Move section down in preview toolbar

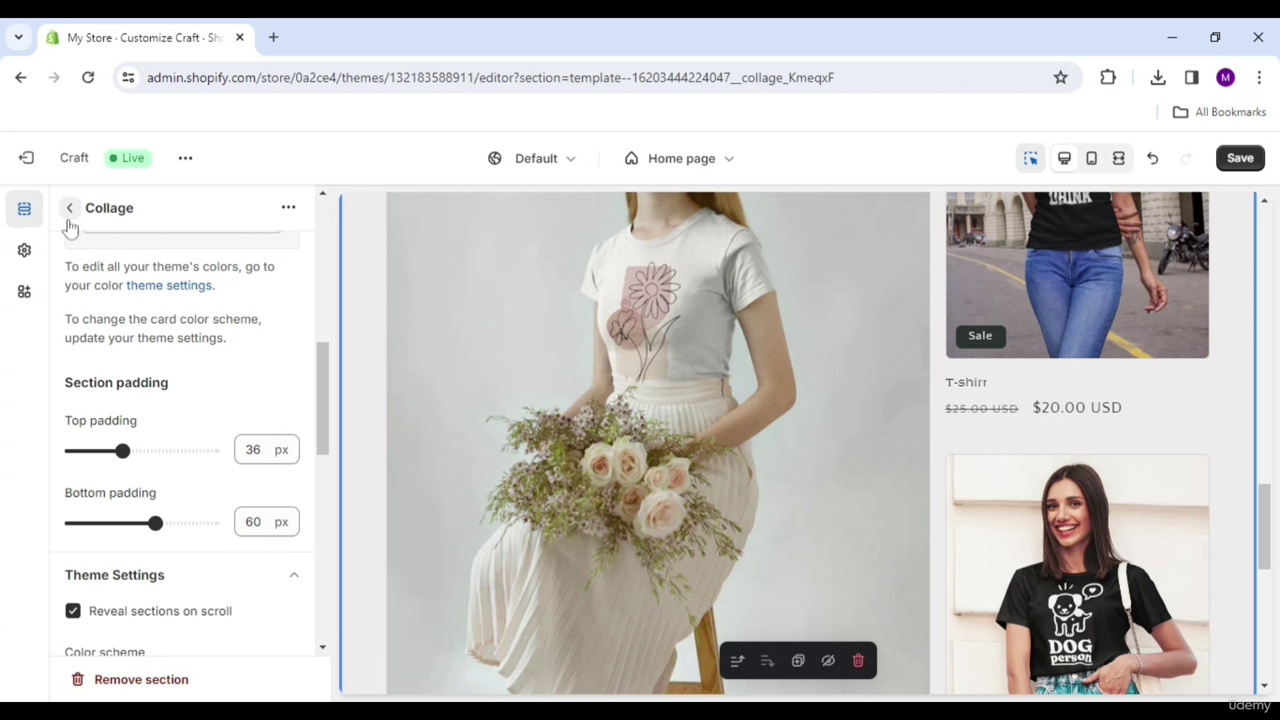(x=767, y=661)
